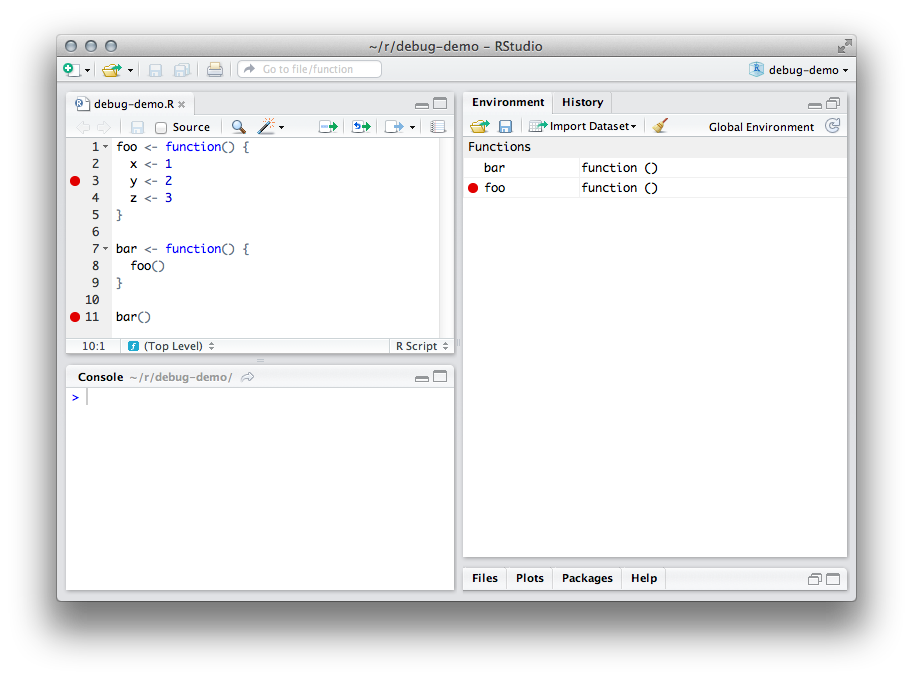913x680 pixels.
Task: Click the New File icon in main toolbar
Action: (x=72, y=69)
